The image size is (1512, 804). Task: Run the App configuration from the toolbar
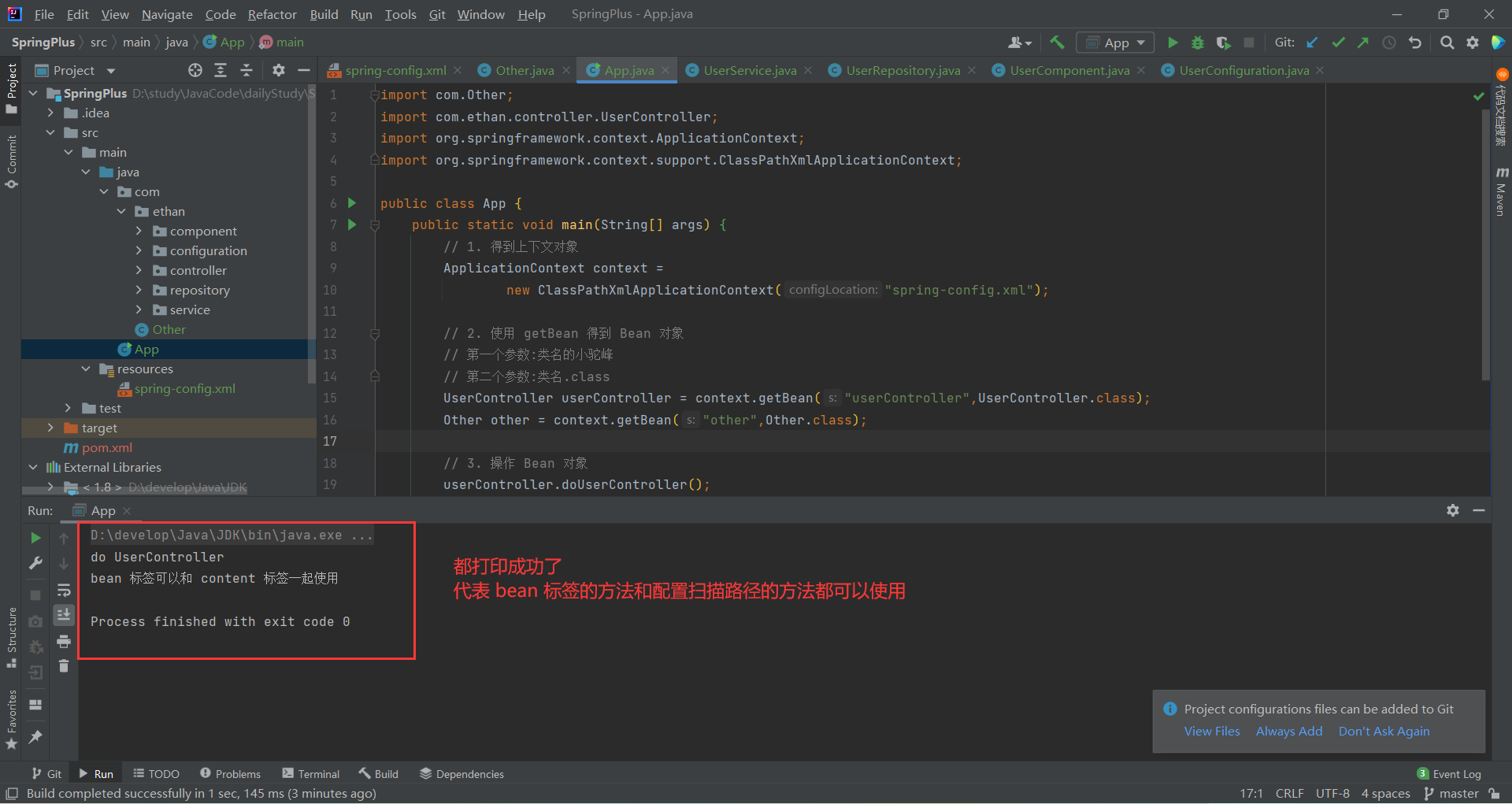1173,43
